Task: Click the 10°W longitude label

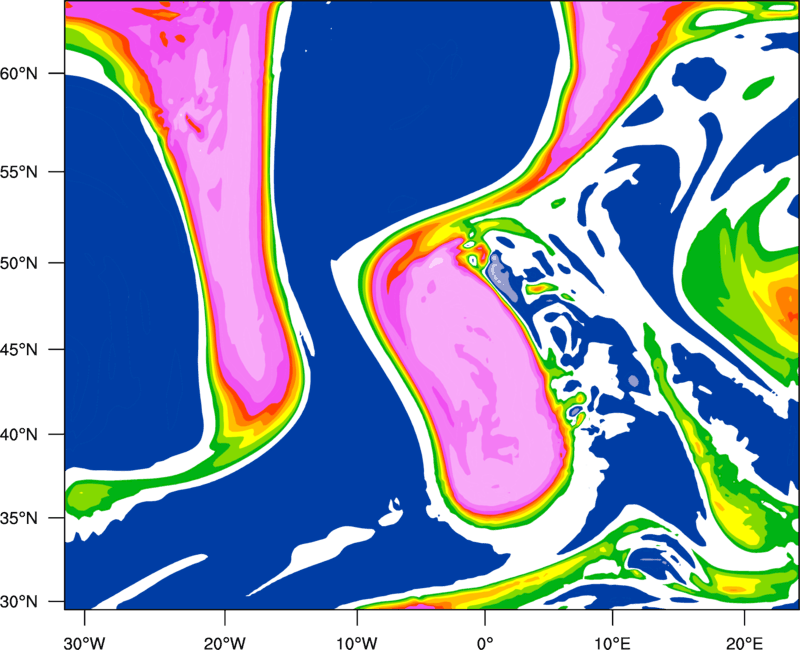Action: click(357, 643)
